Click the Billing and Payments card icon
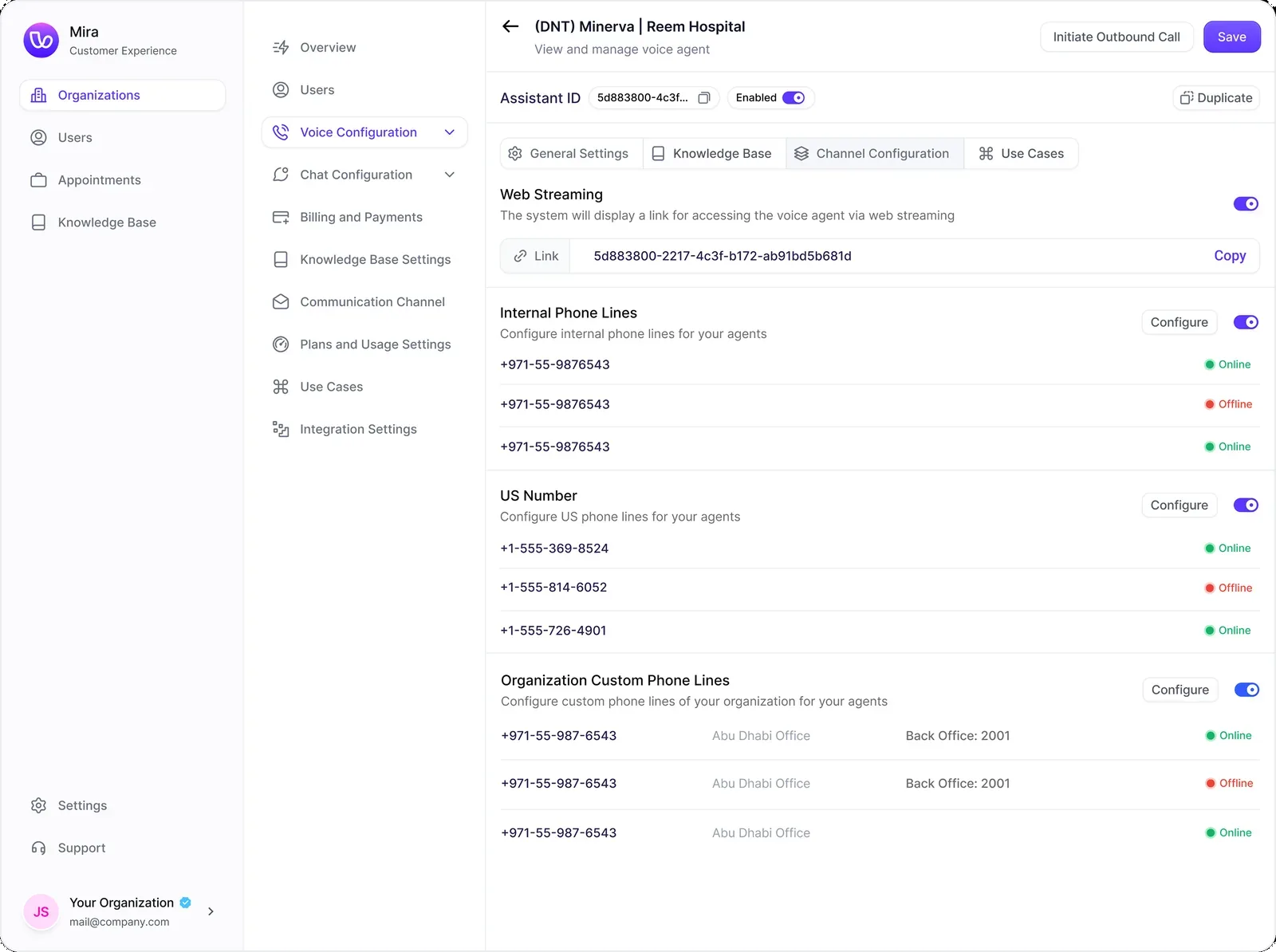The width and height of the screenshot is (1276, 952). [x=281, y=217]
